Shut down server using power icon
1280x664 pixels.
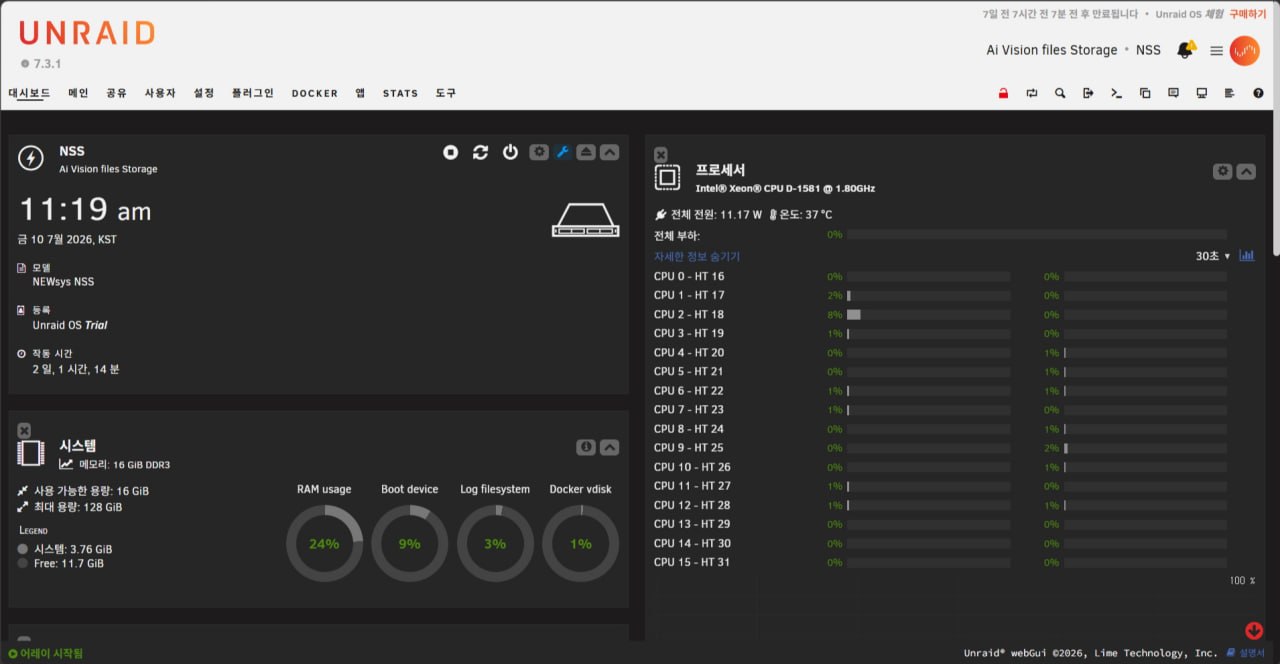510,152
